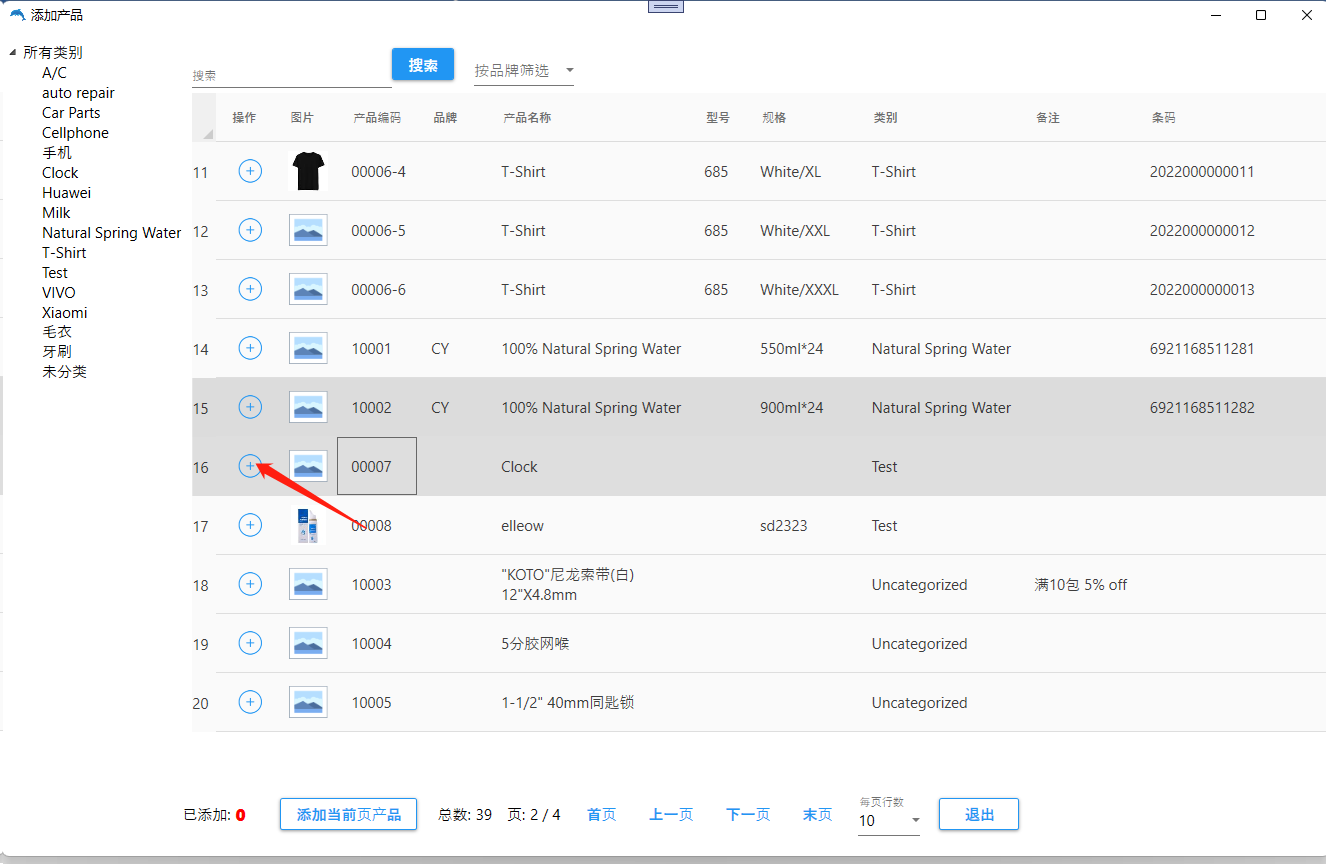The width and height of the screenshot is (1326, 864).
Task: Collapse the 所有类别 tree node
Action: pyautogui.click(x=13, y=53)
